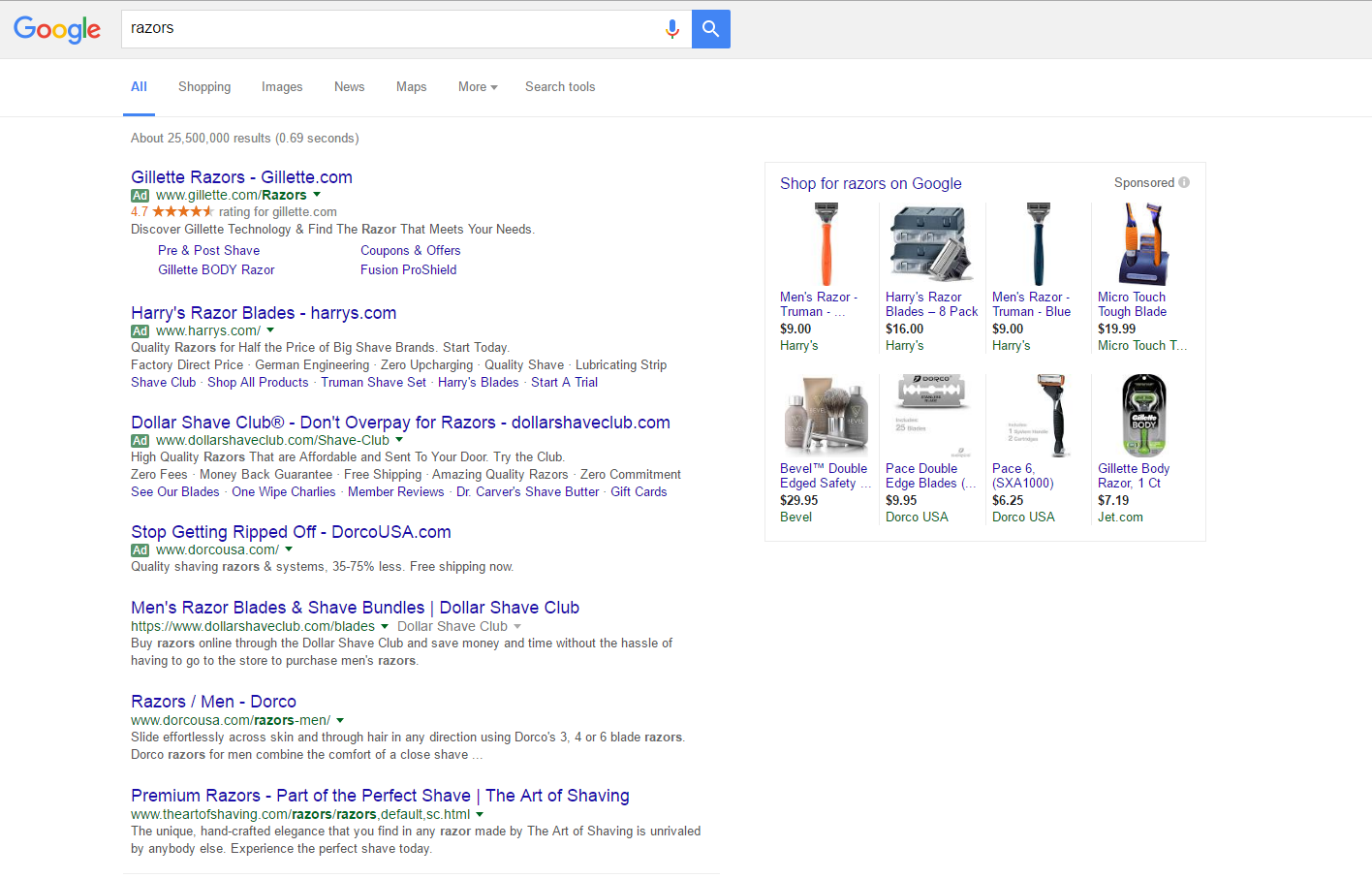Select Harry's Razor Blades 8 Pack image
Screen dimensions: 1372x879
point(931,244)
